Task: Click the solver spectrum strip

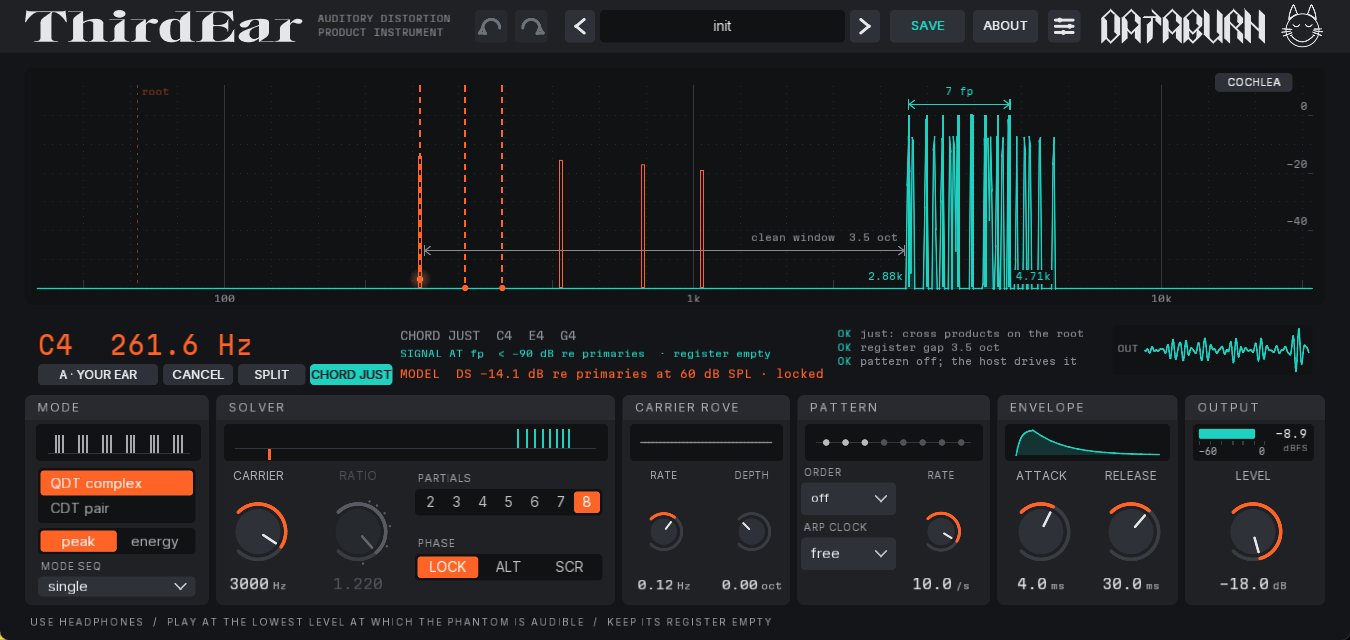Action: [415, 442]
